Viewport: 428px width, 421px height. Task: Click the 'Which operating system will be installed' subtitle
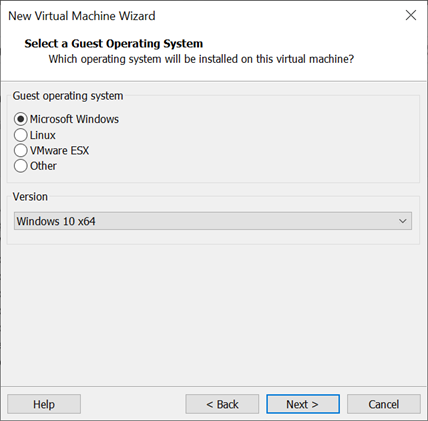201,59
